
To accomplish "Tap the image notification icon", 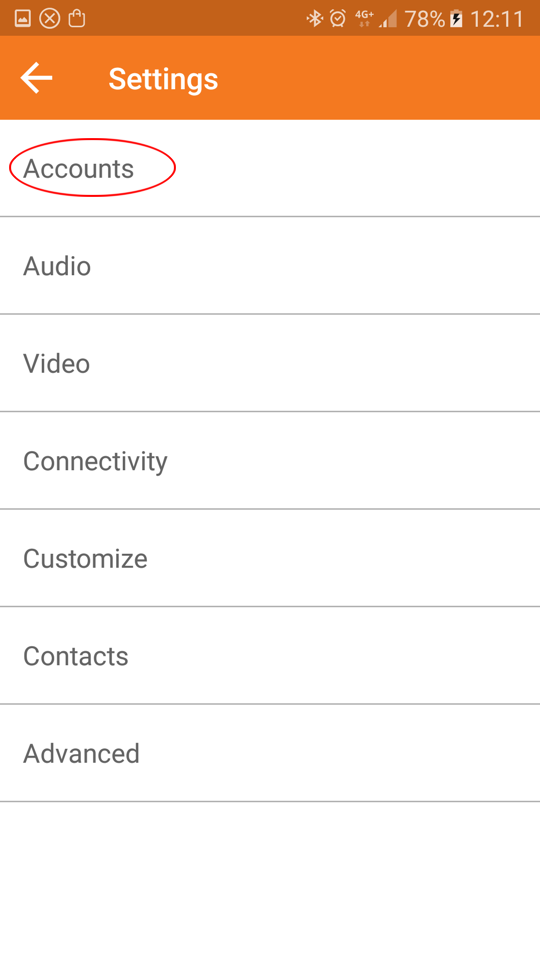I will point(22,19).
